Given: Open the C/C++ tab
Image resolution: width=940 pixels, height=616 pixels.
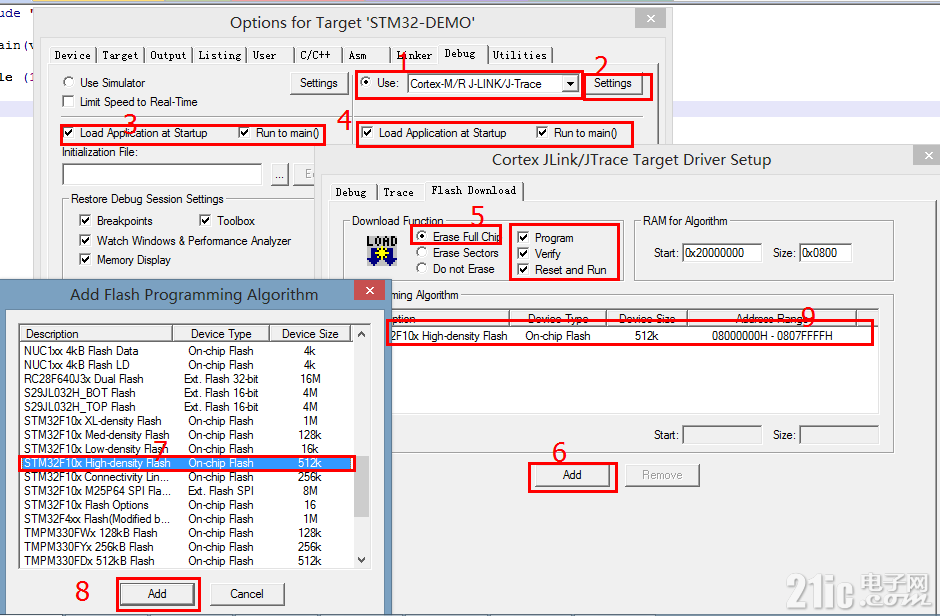Looking at the screenshot, I should coord(315,55).
